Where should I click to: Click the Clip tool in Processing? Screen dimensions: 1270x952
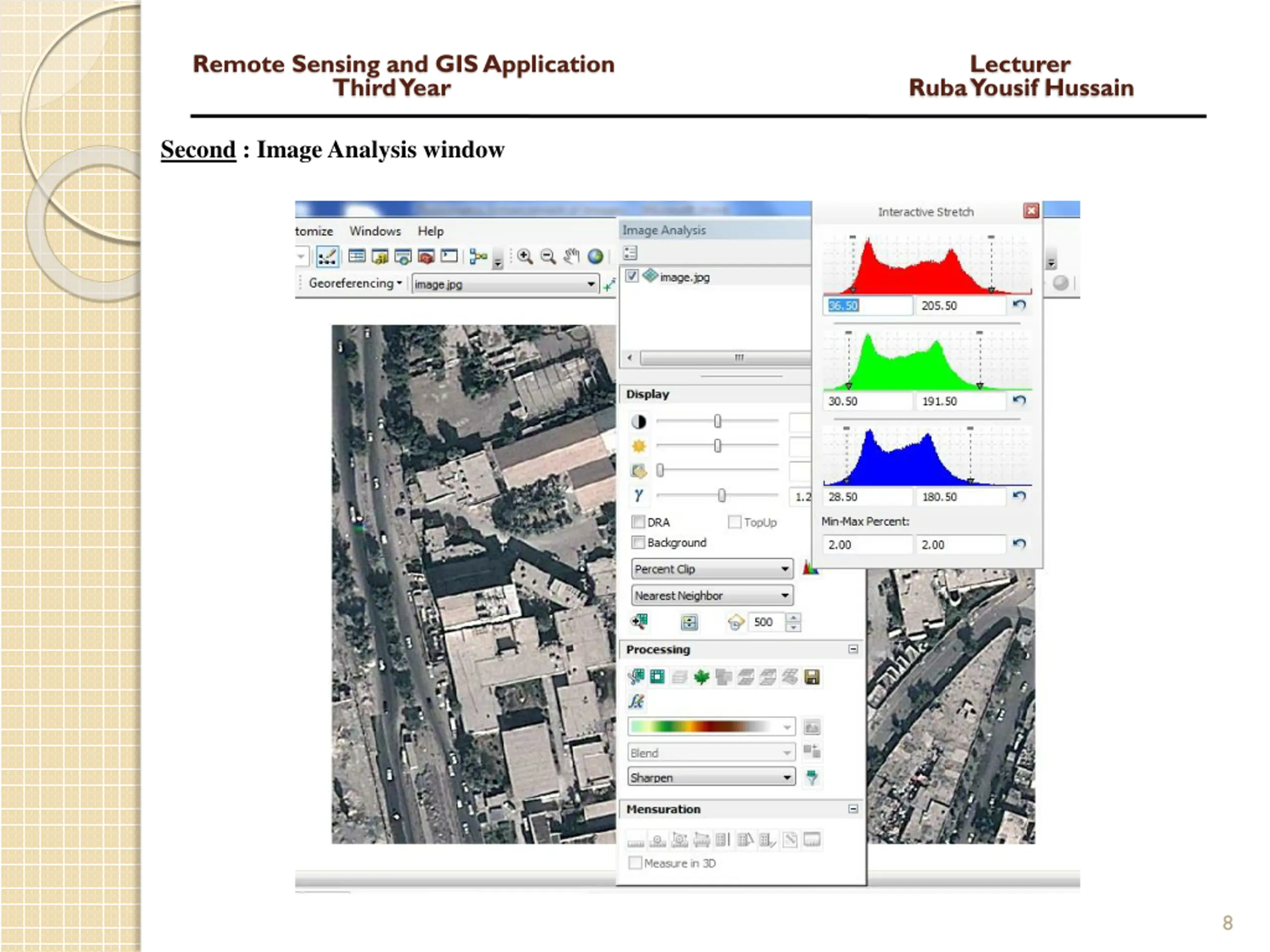coord(636,677)
